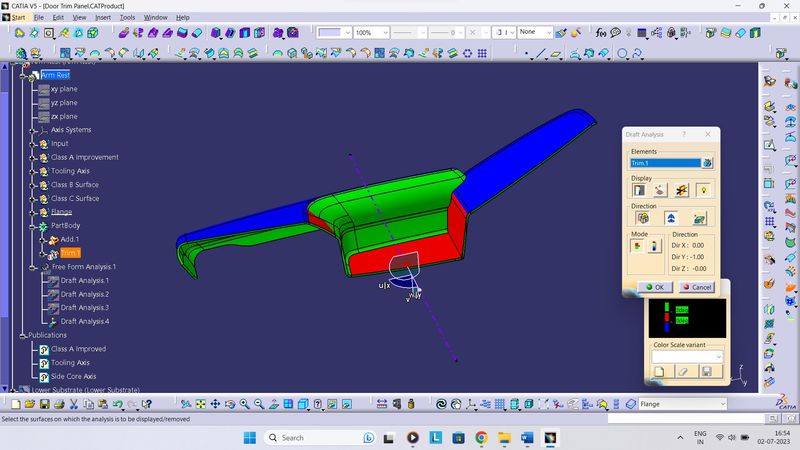This screenshot has height=450, width=800.
Task: Click the What's This help icon
Action: pyautogui.click(x=147, y=404)
